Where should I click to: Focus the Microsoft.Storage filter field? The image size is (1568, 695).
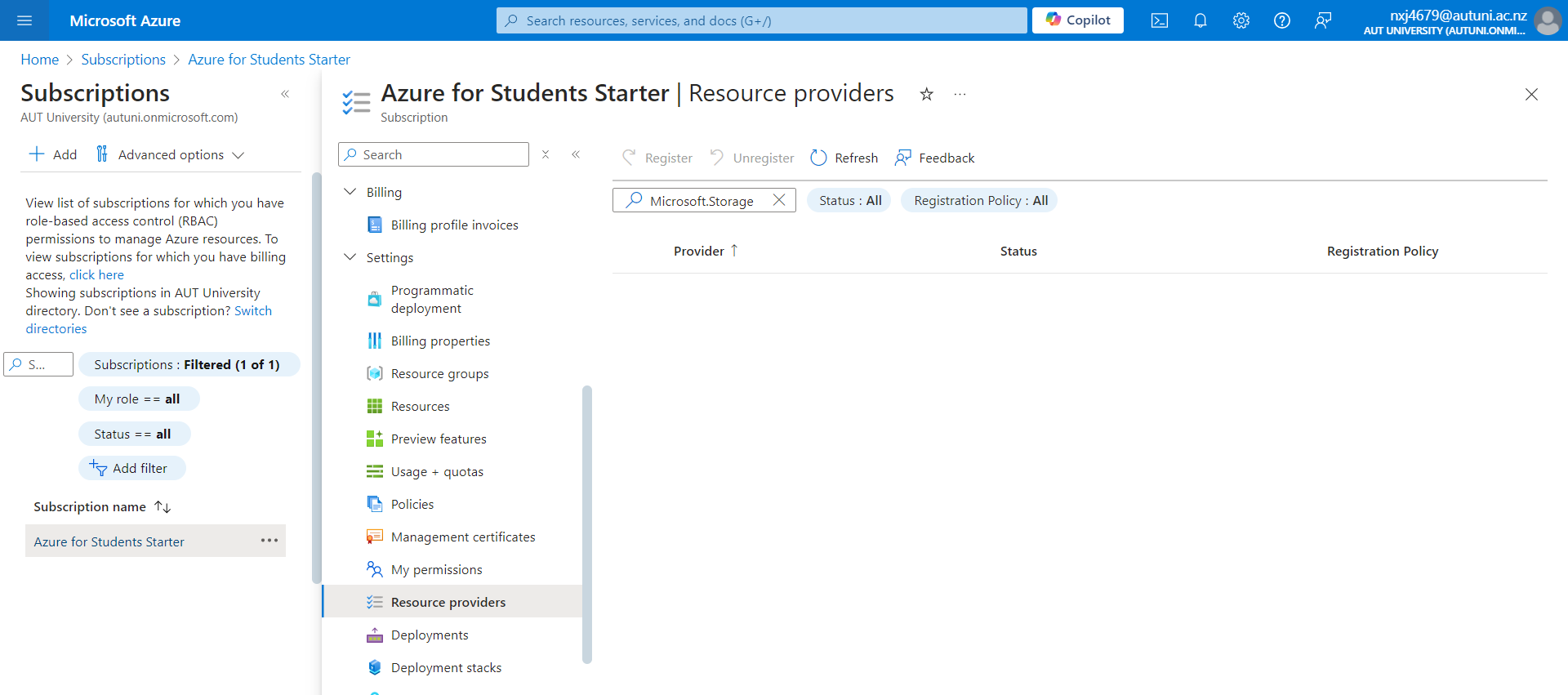(x=702, y=200)
